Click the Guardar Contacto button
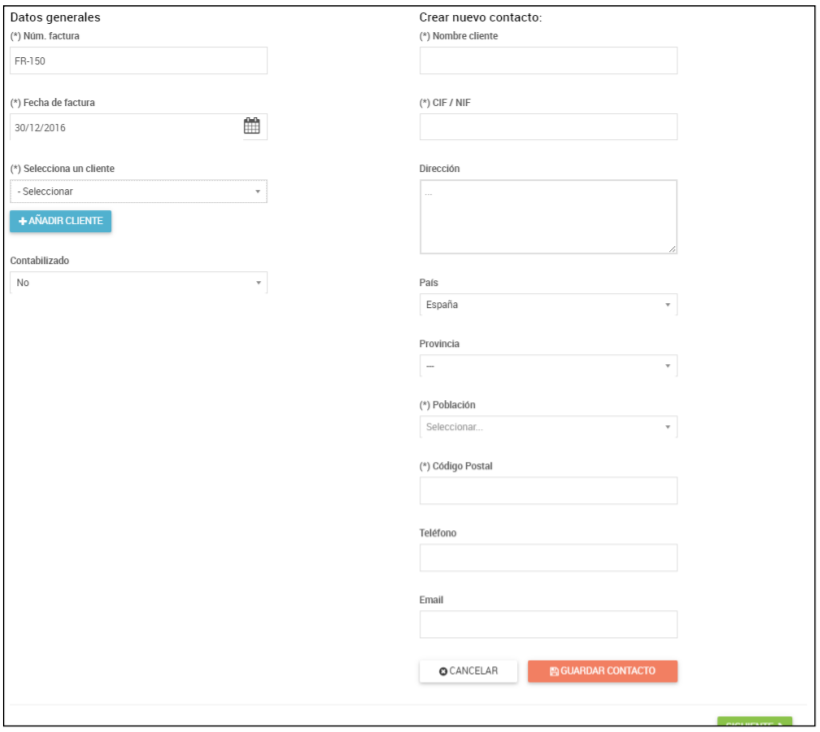The image size is (820, 732). click(602, 671)
